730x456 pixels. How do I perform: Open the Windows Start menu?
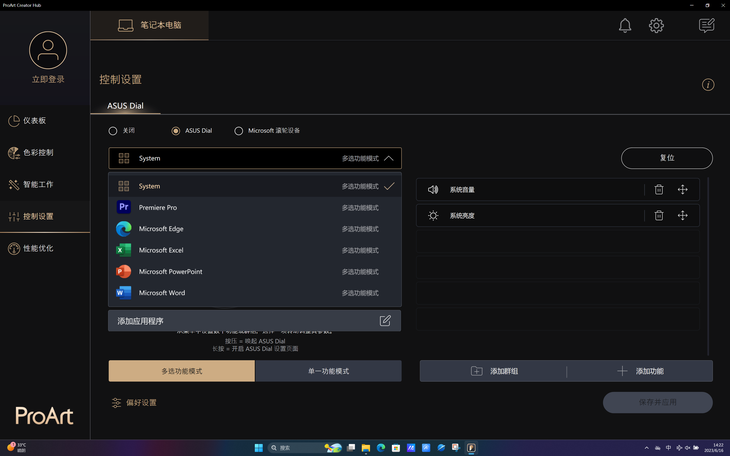coord(259,448)
